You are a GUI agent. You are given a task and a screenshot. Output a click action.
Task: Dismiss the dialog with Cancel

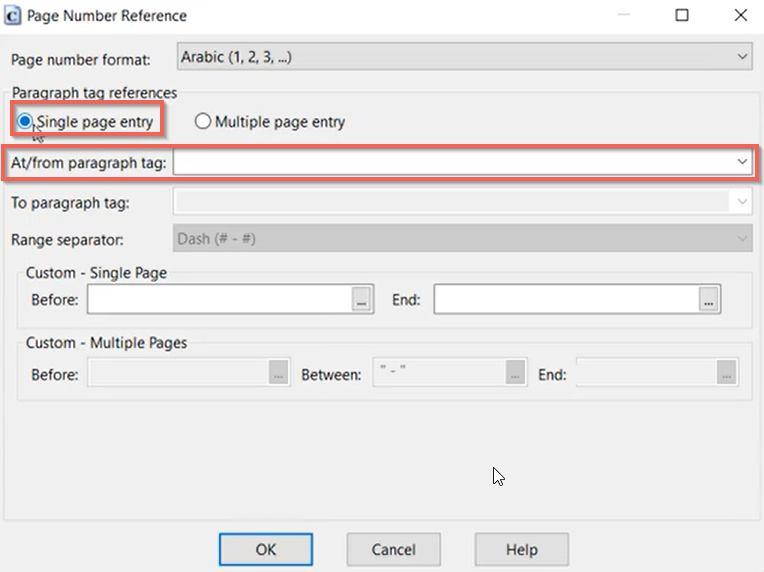click(394, 550)
